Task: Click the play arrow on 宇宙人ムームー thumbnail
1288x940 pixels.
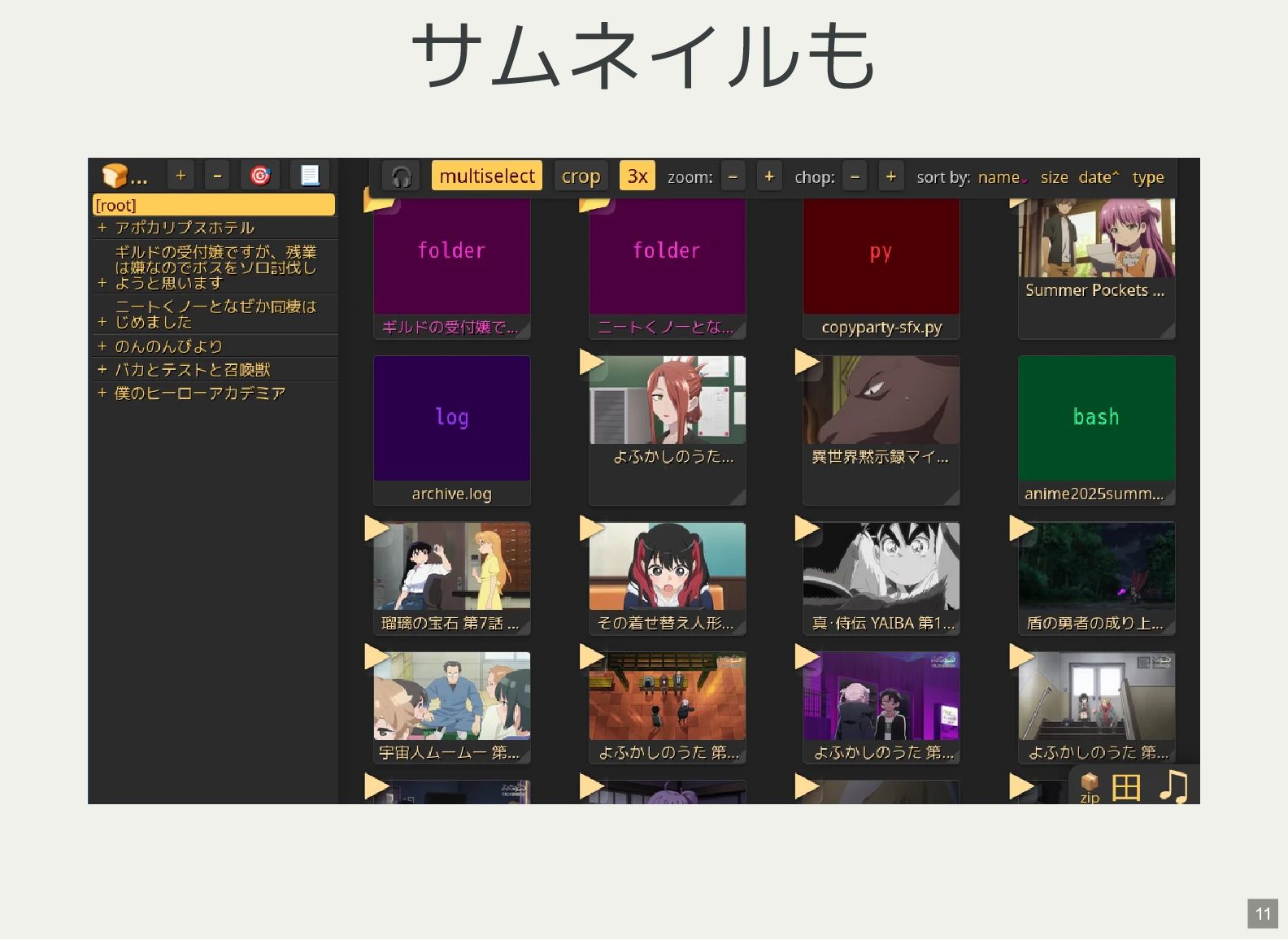Action: pos(376,657)
